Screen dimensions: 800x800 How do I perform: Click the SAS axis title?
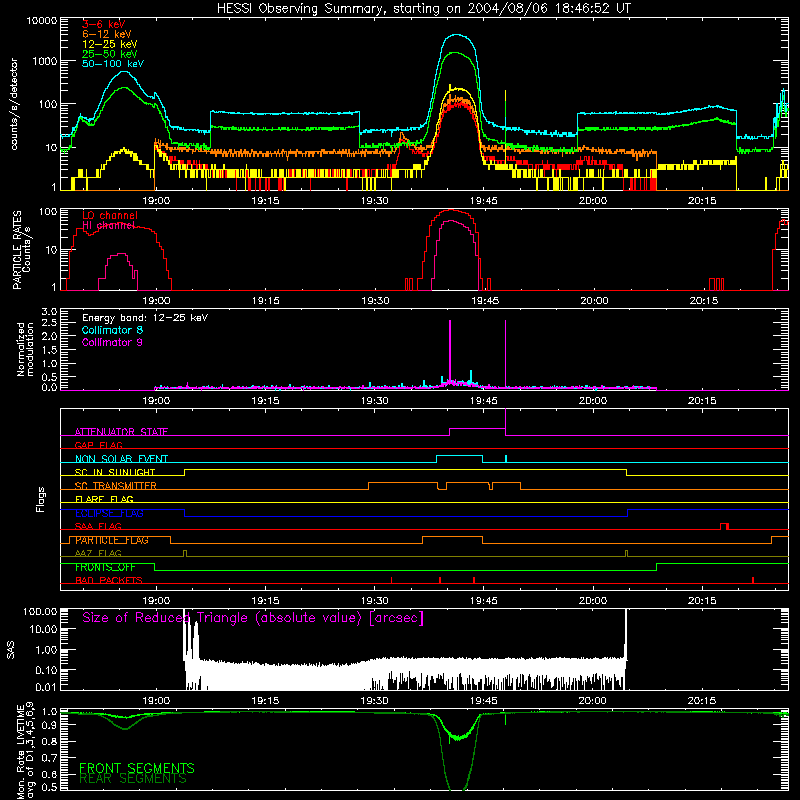[x=10, y=650]
